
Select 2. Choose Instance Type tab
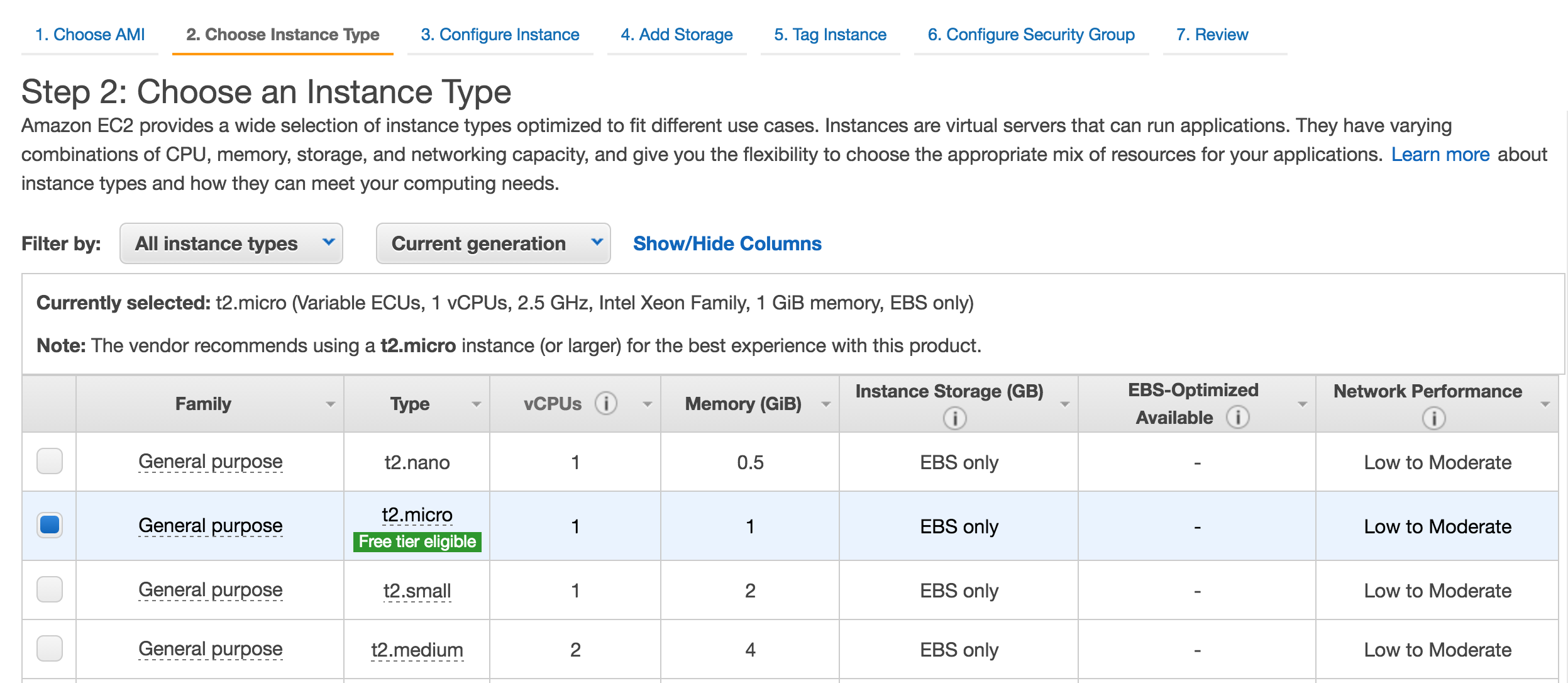(283, 35)
